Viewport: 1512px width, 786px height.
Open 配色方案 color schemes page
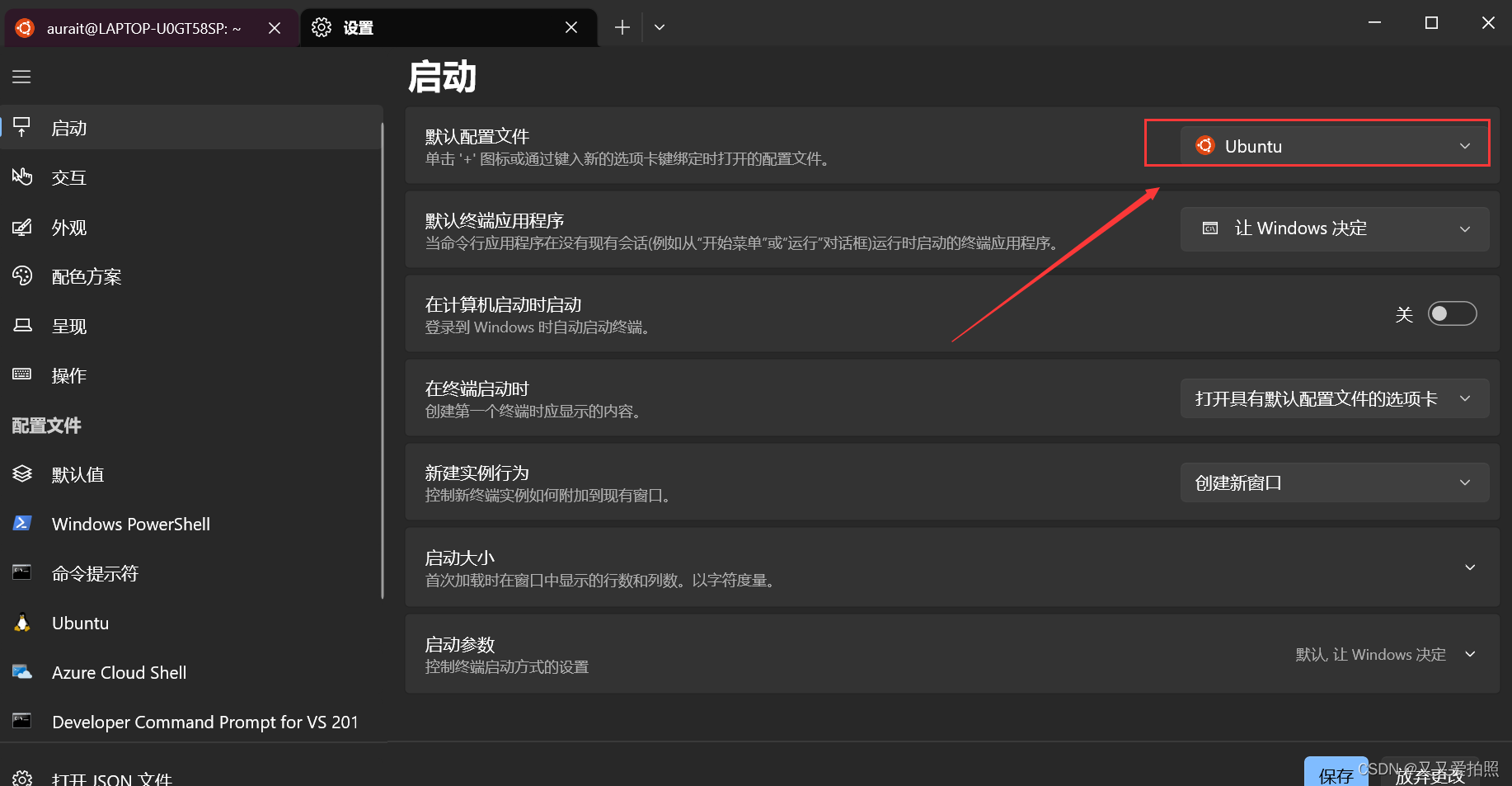(191, 276)
